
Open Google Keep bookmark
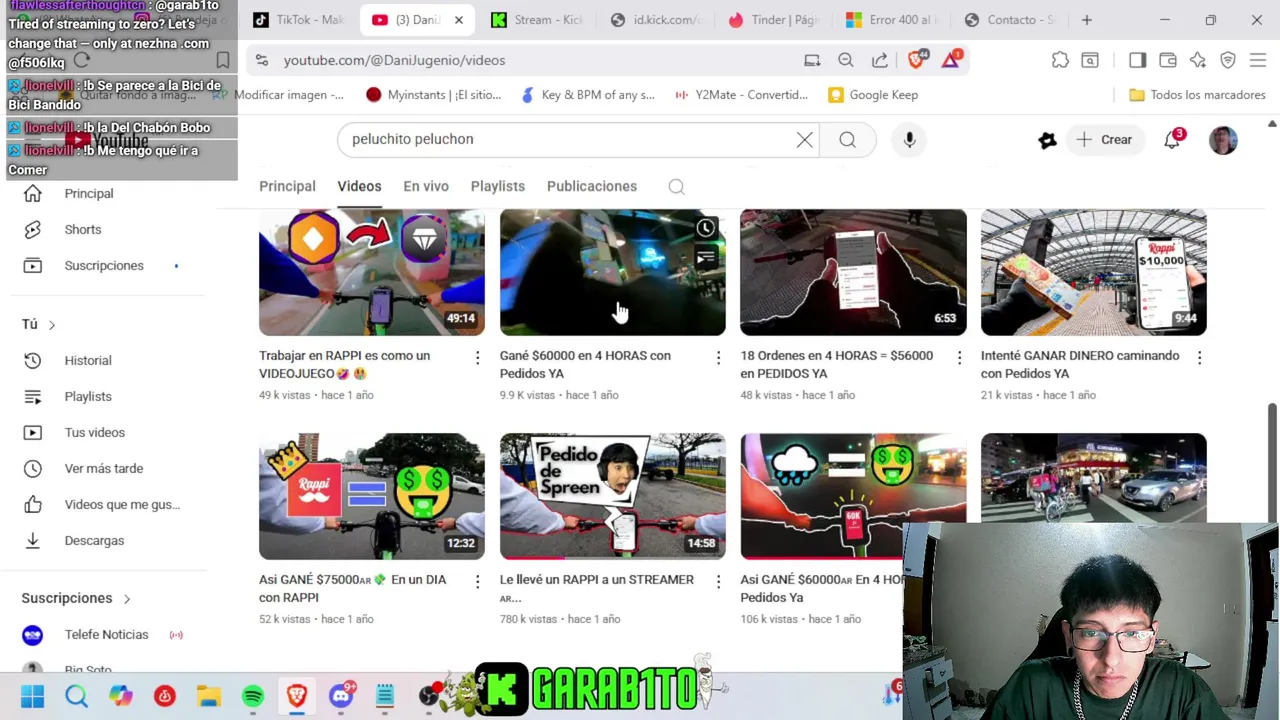point(873,95)
